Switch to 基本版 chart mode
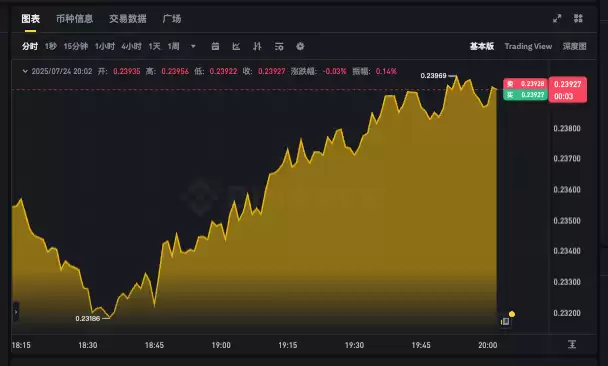This screenshot has width=608, height=366. 482,47
